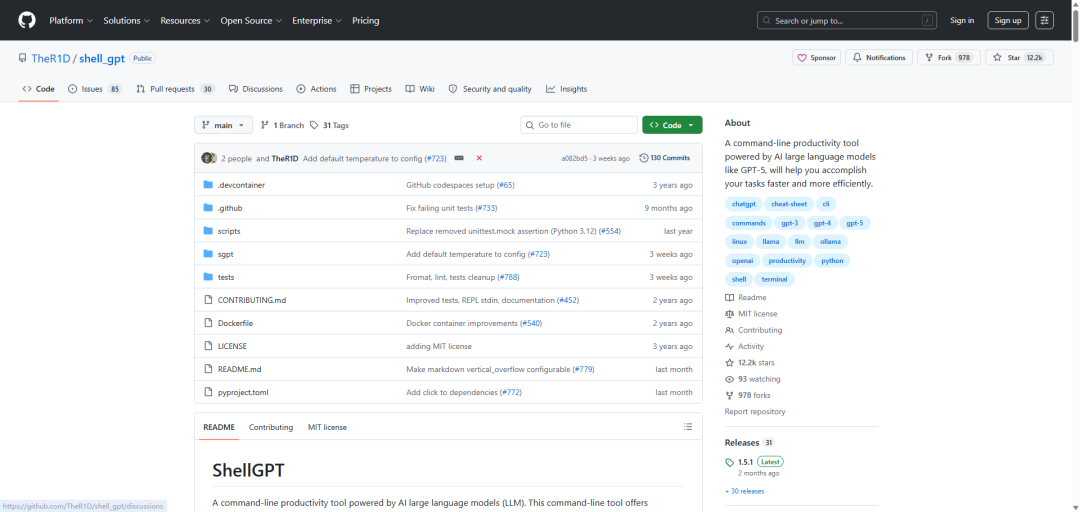The image size is (1080, 512).
Task: Switch to the Pull requests tab
Action: pos(176,89)
